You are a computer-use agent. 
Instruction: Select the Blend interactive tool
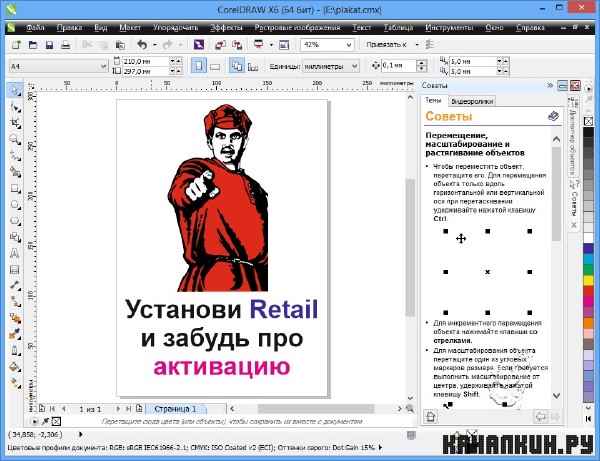tap(15, 318)
